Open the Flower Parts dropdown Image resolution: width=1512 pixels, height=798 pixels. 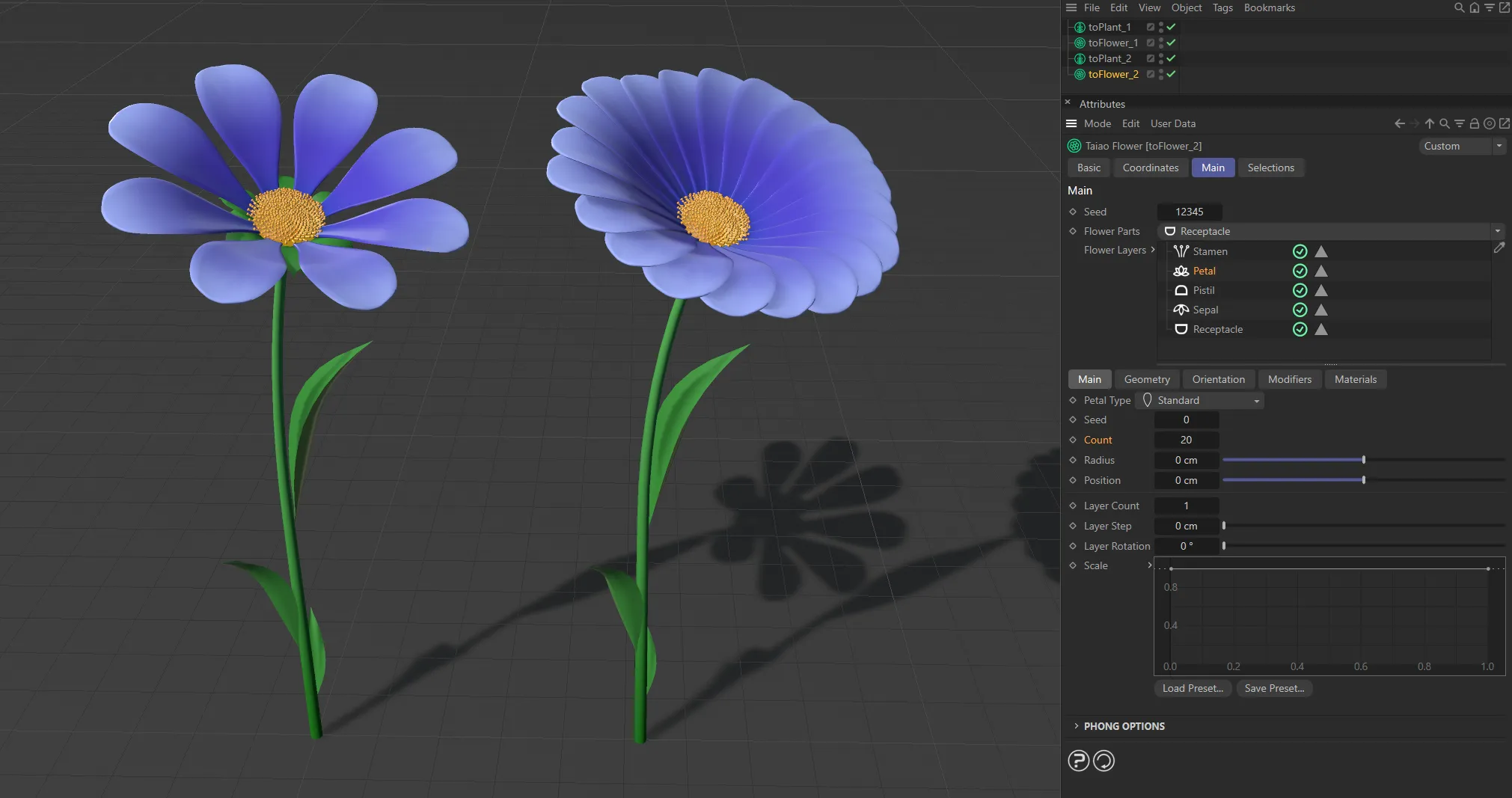[1499, 231]
